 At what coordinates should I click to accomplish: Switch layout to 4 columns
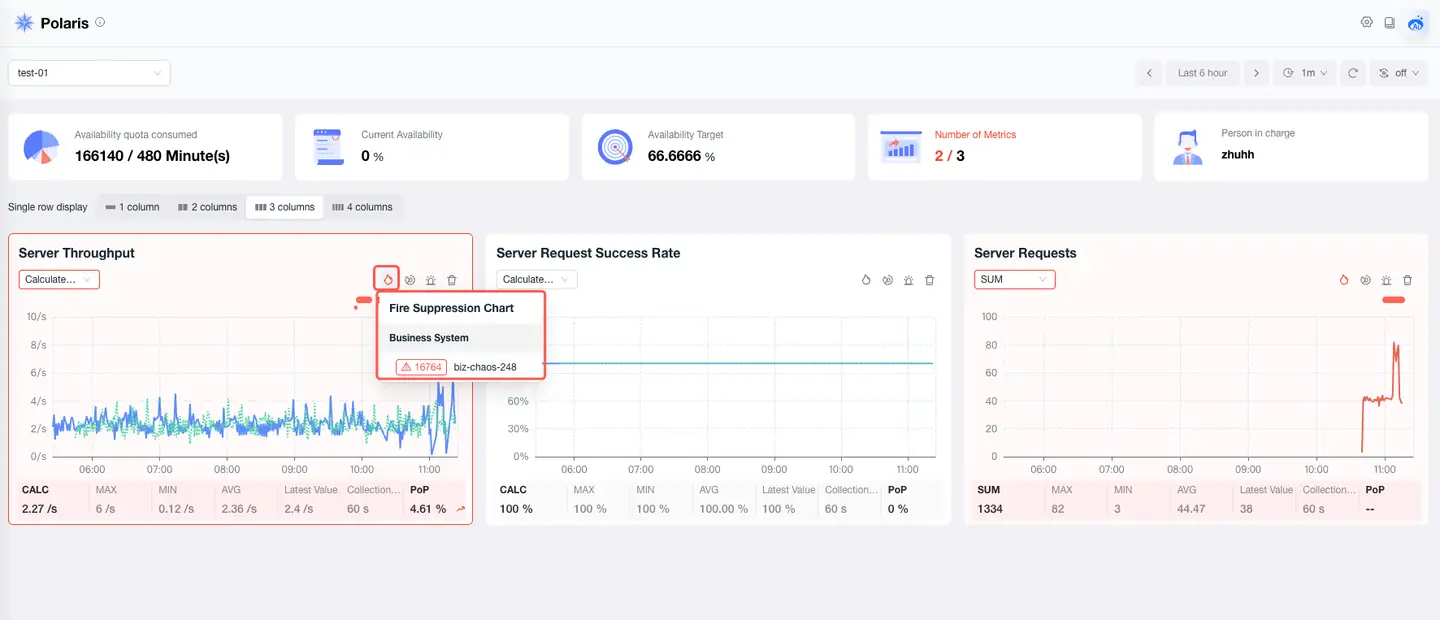pos(362,207)
